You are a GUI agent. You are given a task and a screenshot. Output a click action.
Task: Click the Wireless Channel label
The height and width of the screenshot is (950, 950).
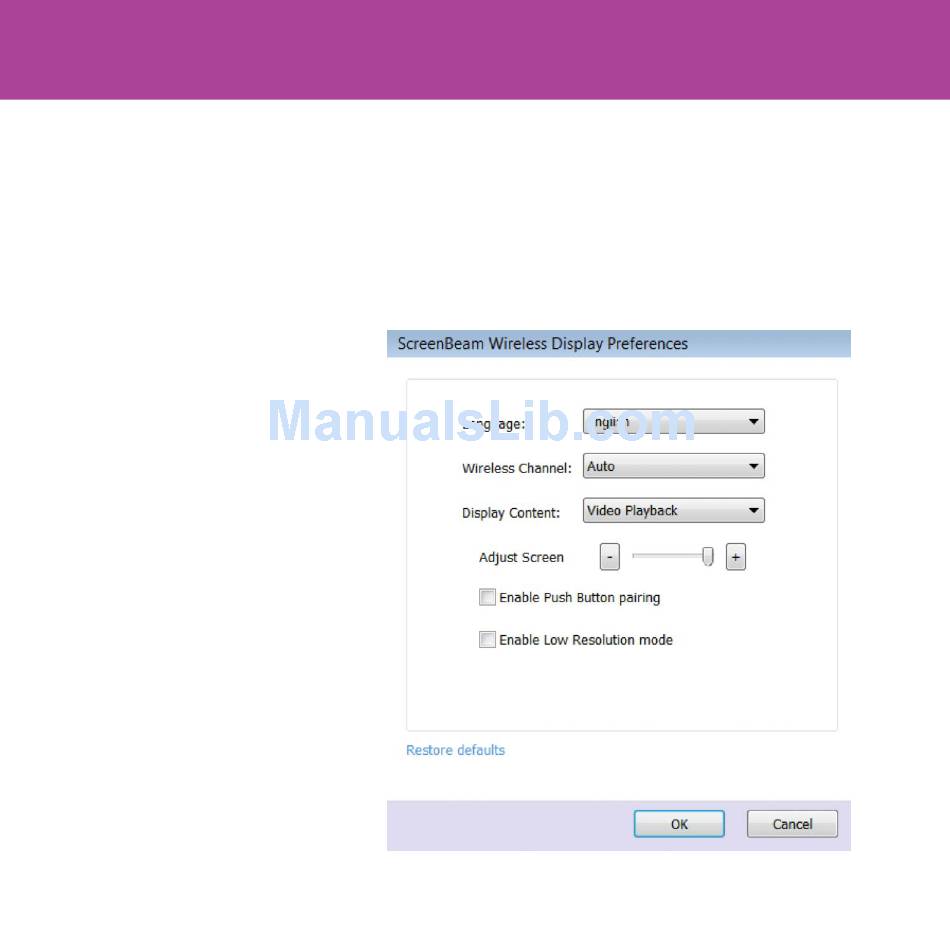(x=516, y=468)
